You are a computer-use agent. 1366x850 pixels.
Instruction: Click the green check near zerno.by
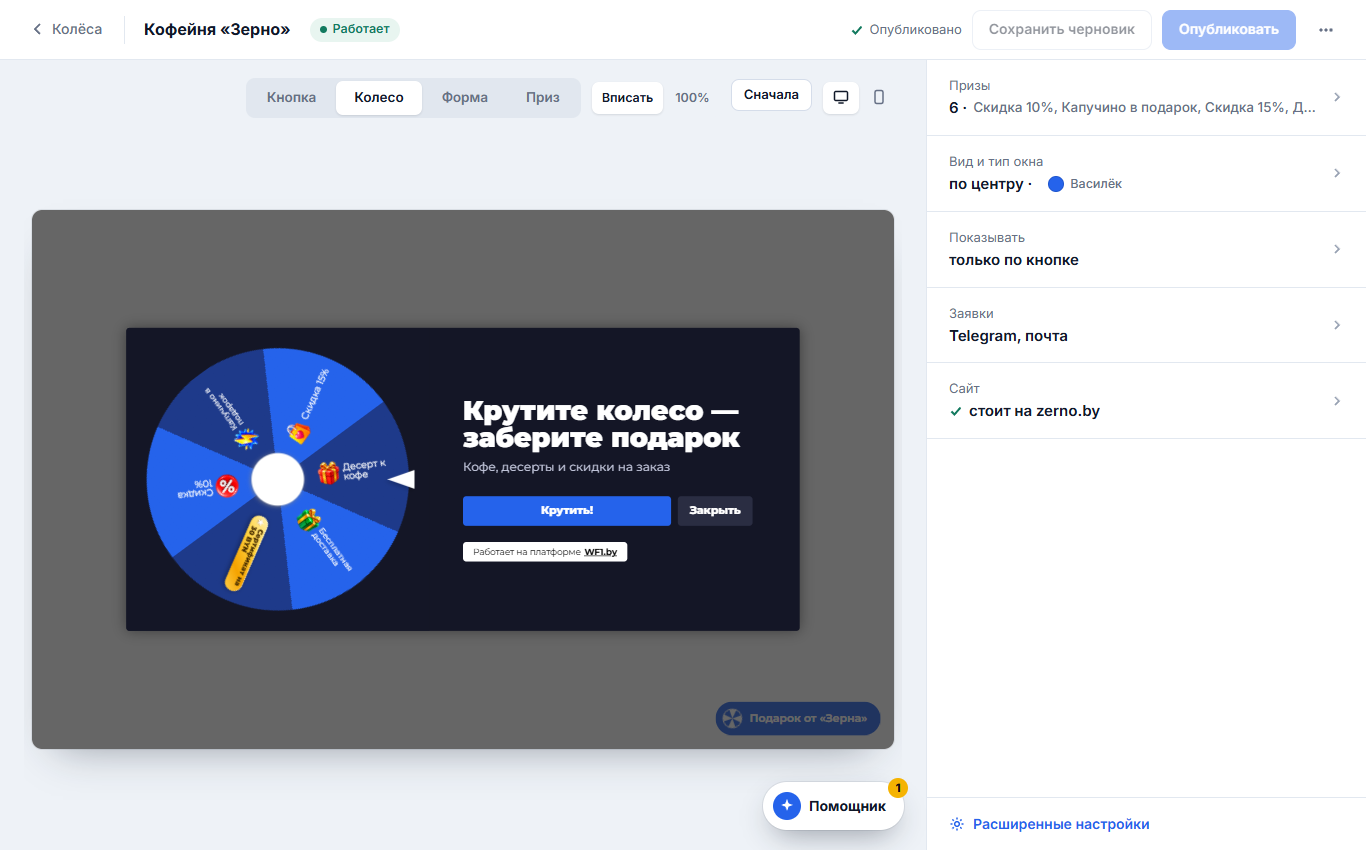[x=956, y=411]
